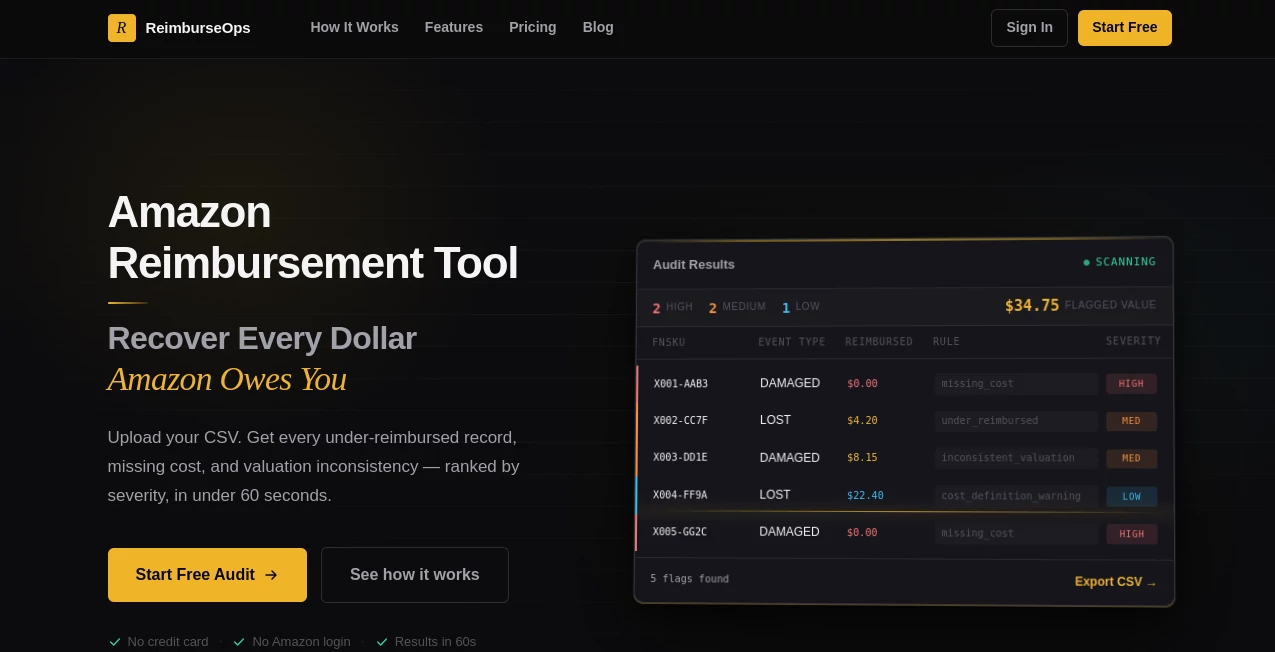Screen dimensions: 1275x652
Task: Open the Pricing nav link
Action: click(x=533, y=27)
